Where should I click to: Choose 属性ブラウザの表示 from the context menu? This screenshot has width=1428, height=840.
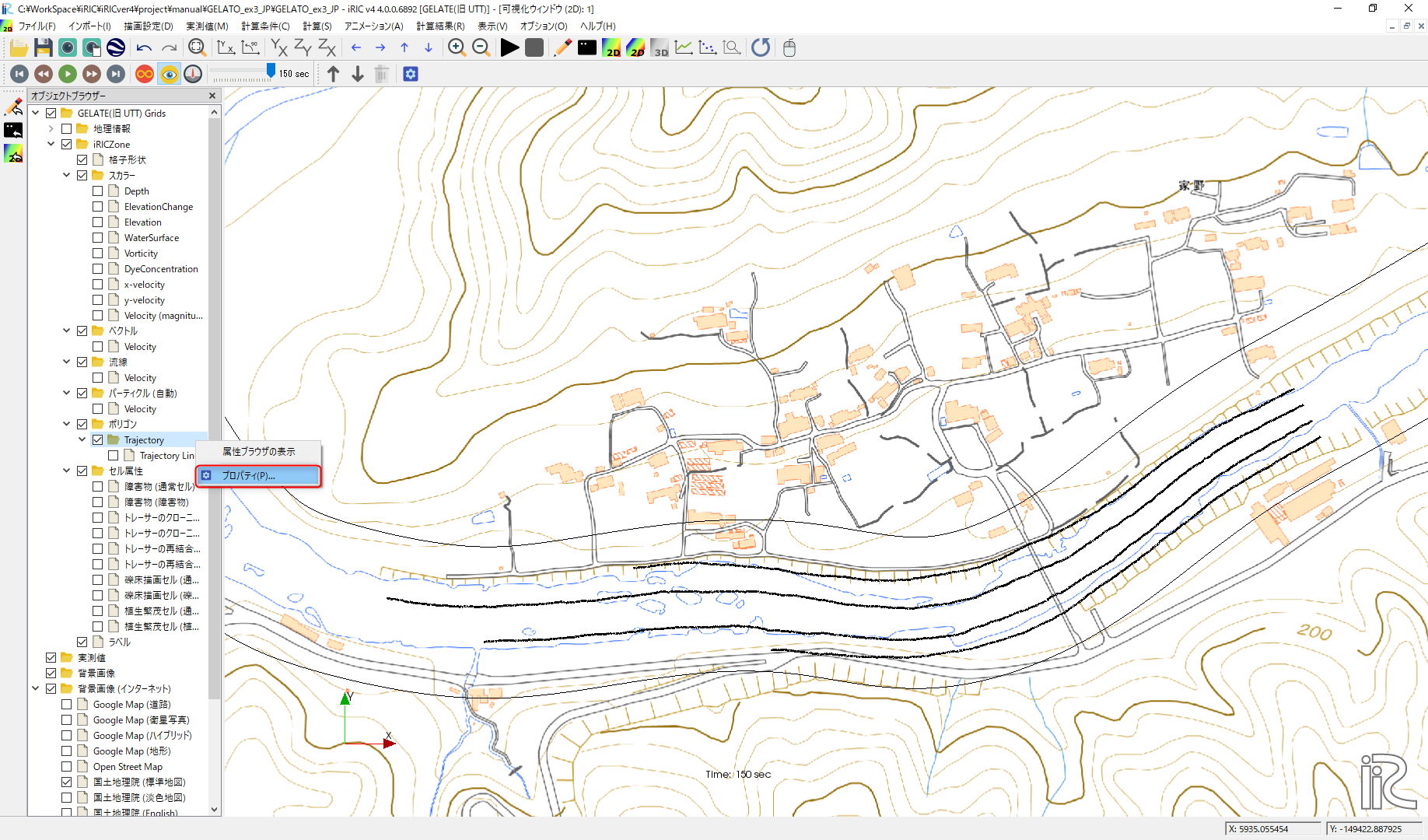[x=258, y=451]
